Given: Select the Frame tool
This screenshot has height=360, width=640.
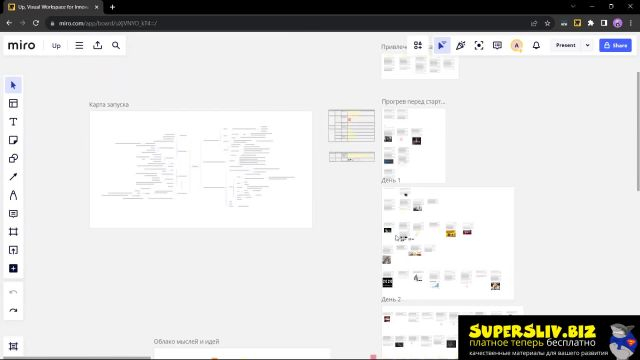Looking at the screenshot, I should [x=13, y=232].
